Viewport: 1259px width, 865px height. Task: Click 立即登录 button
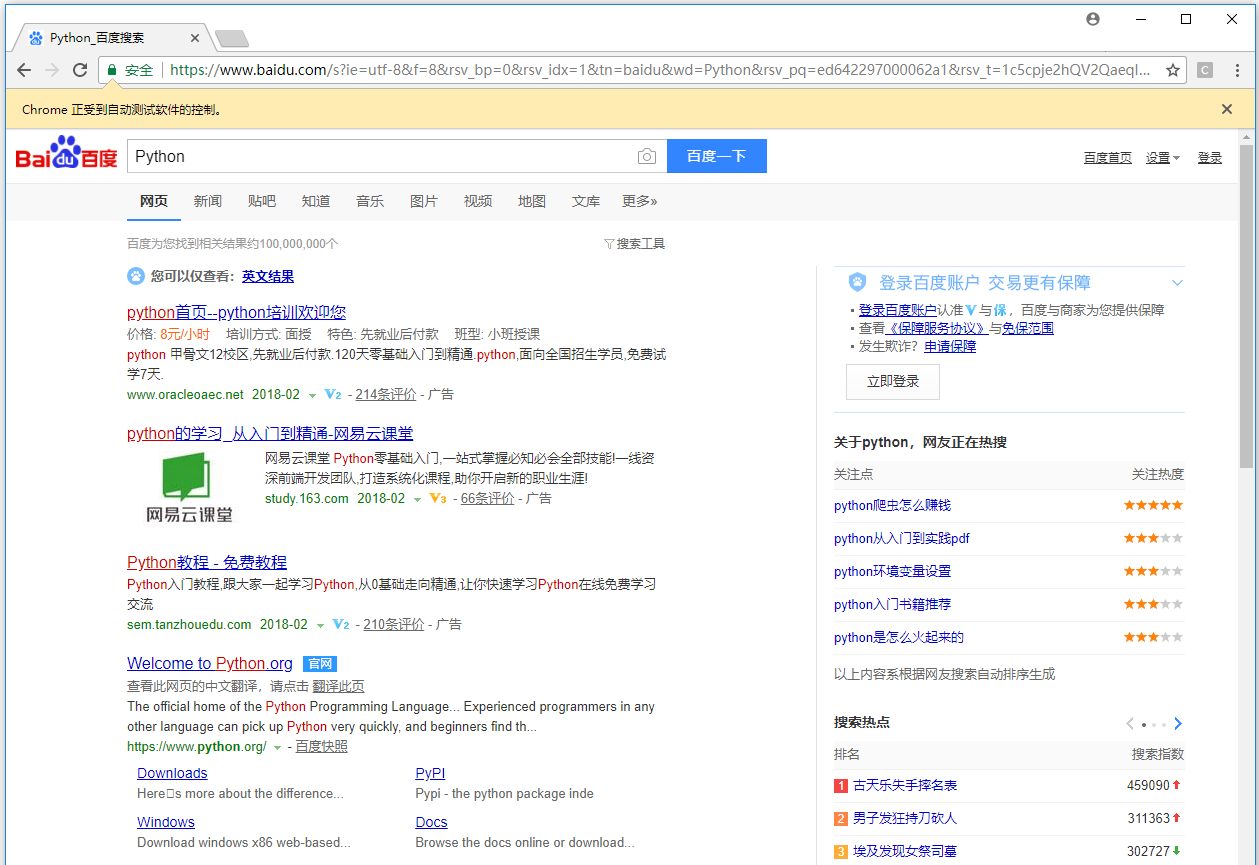(x=893, y=381)
